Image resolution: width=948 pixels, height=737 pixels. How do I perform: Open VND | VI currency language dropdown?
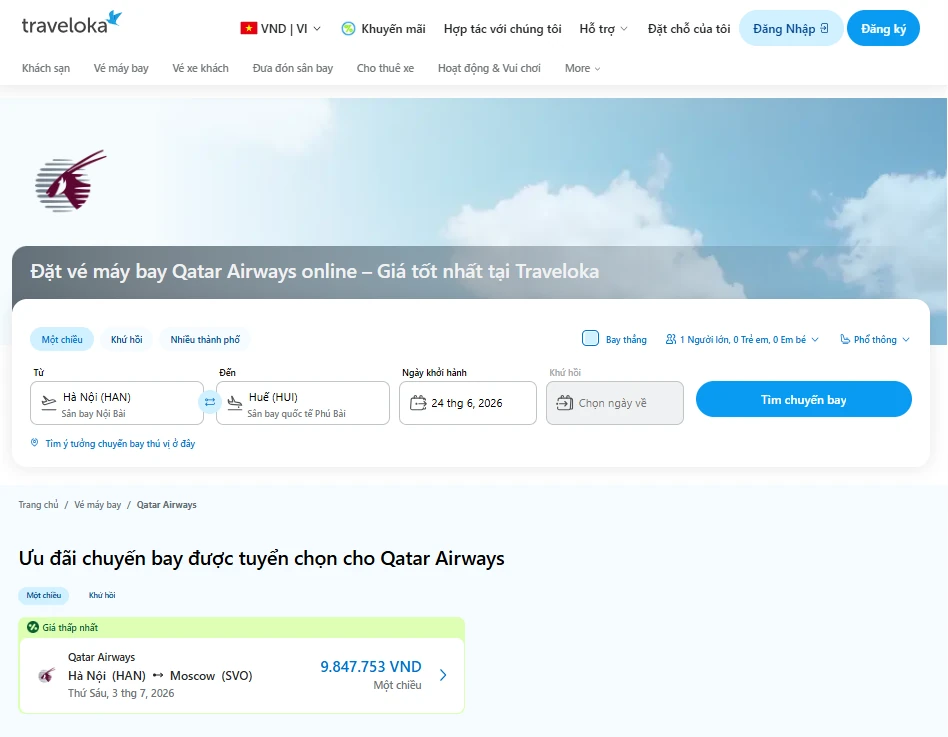[281, 28]
